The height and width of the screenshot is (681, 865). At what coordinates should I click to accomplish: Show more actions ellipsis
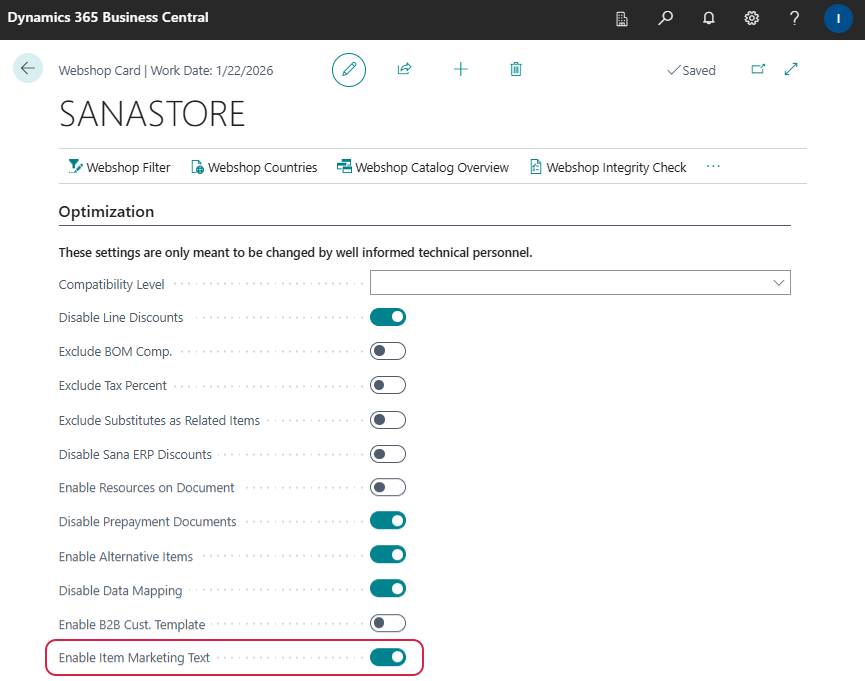[713, 166]
